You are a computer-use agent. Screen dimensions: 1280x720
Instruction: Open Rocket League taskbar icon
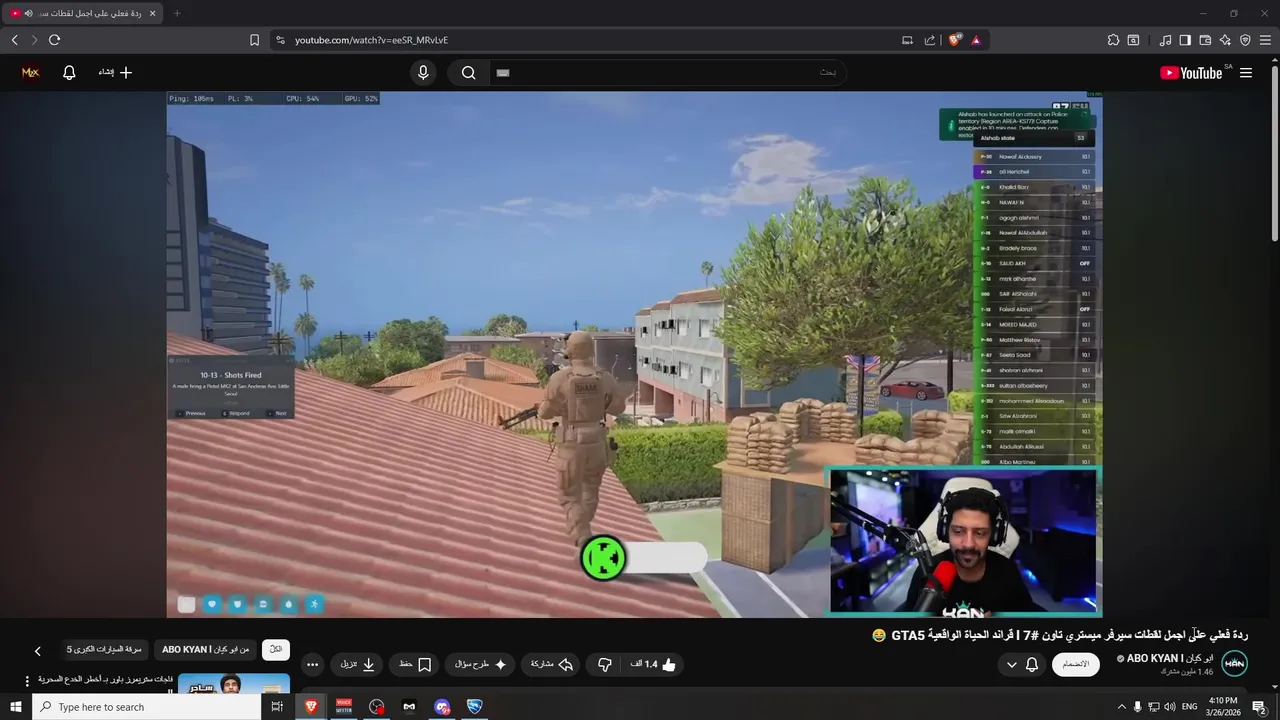(x=475, y=707)
